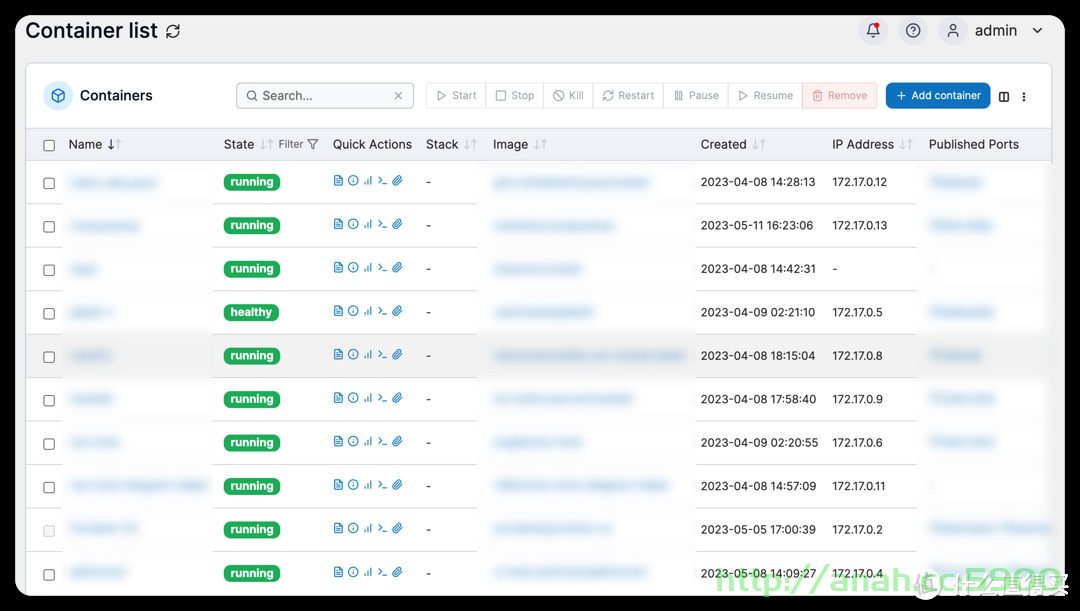Click the created time 2023-04-08 18:15:04
Screen dimensions: 1080x611
click(758, 355)
